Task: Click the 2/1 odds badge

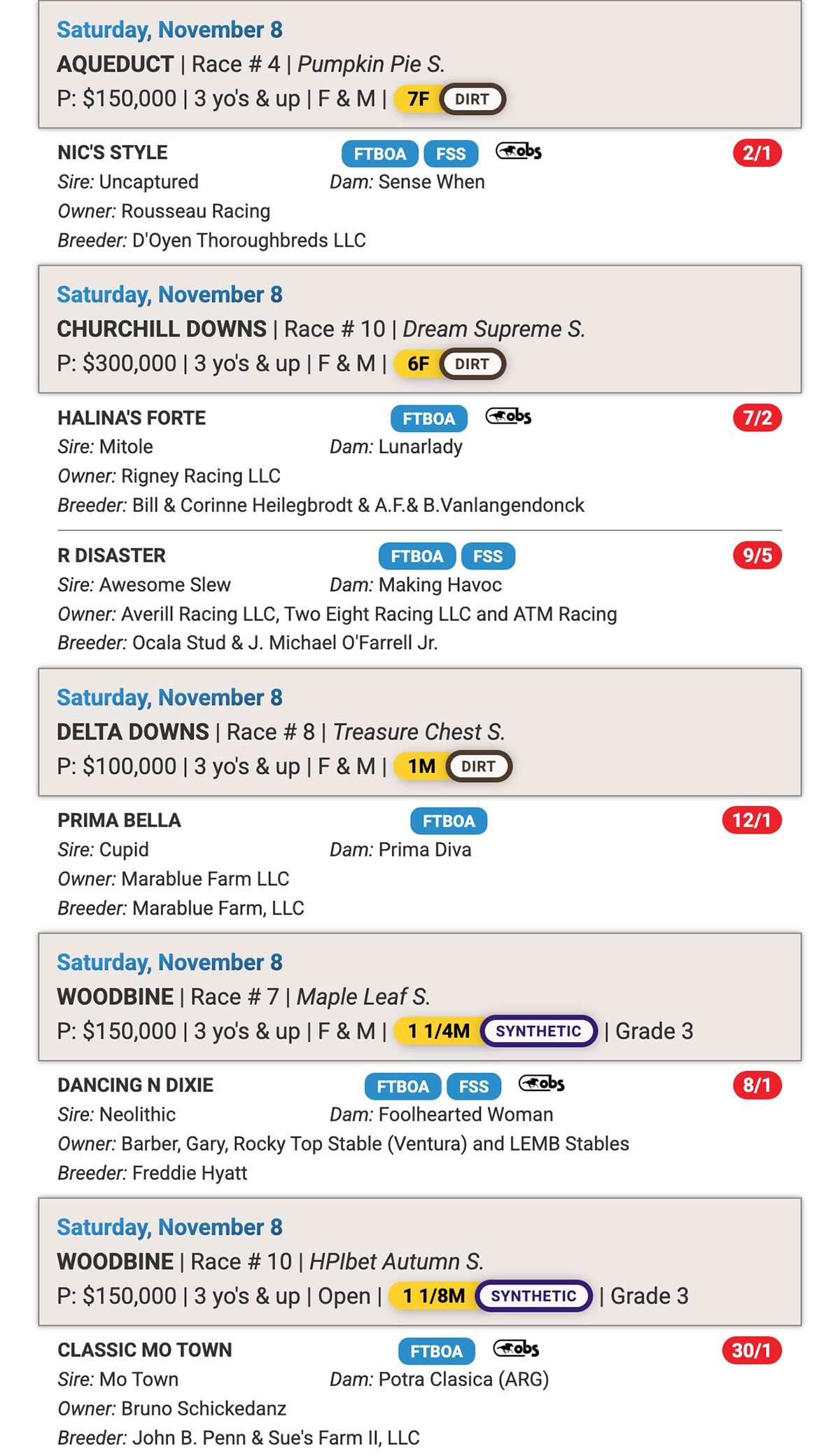Action: 757,153
